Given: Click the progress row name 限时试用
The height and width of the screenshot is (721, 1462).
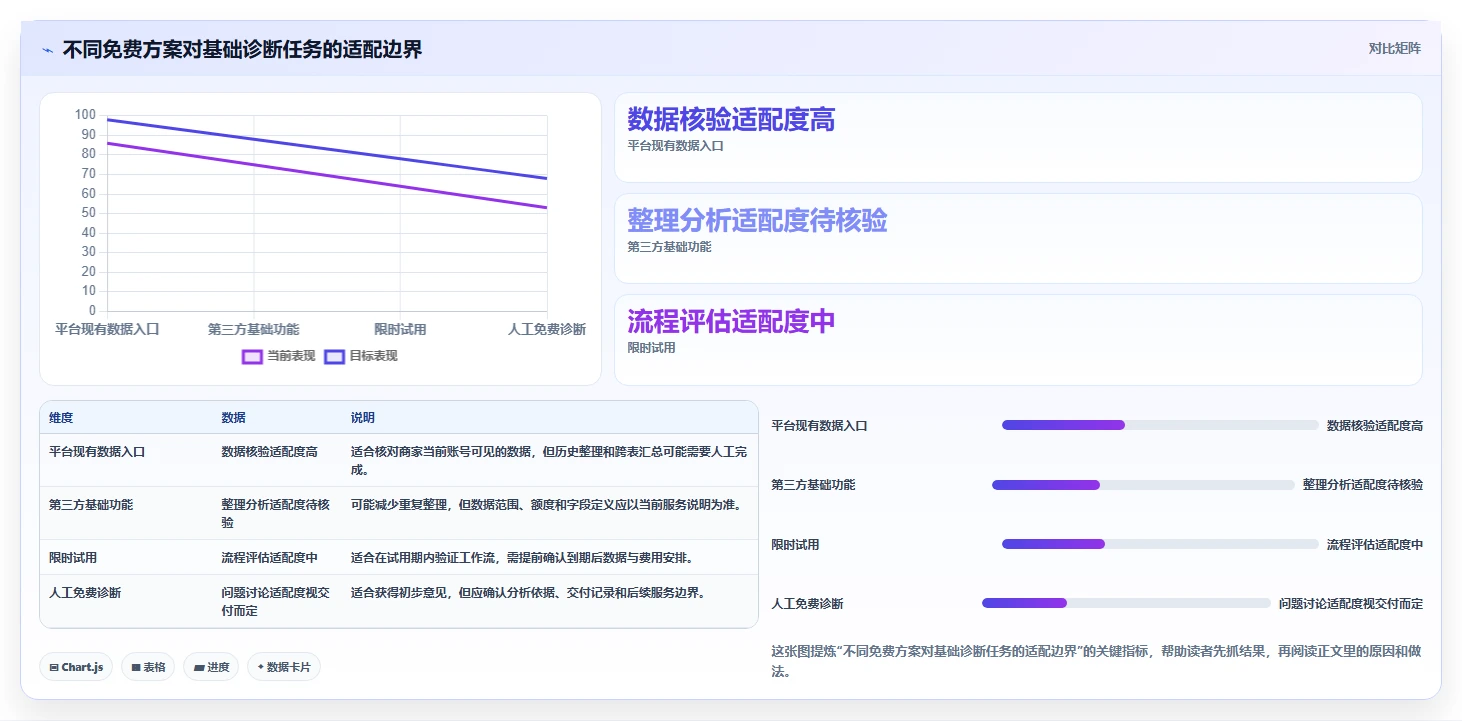Looking at the screenshot, I should point(796,545).
